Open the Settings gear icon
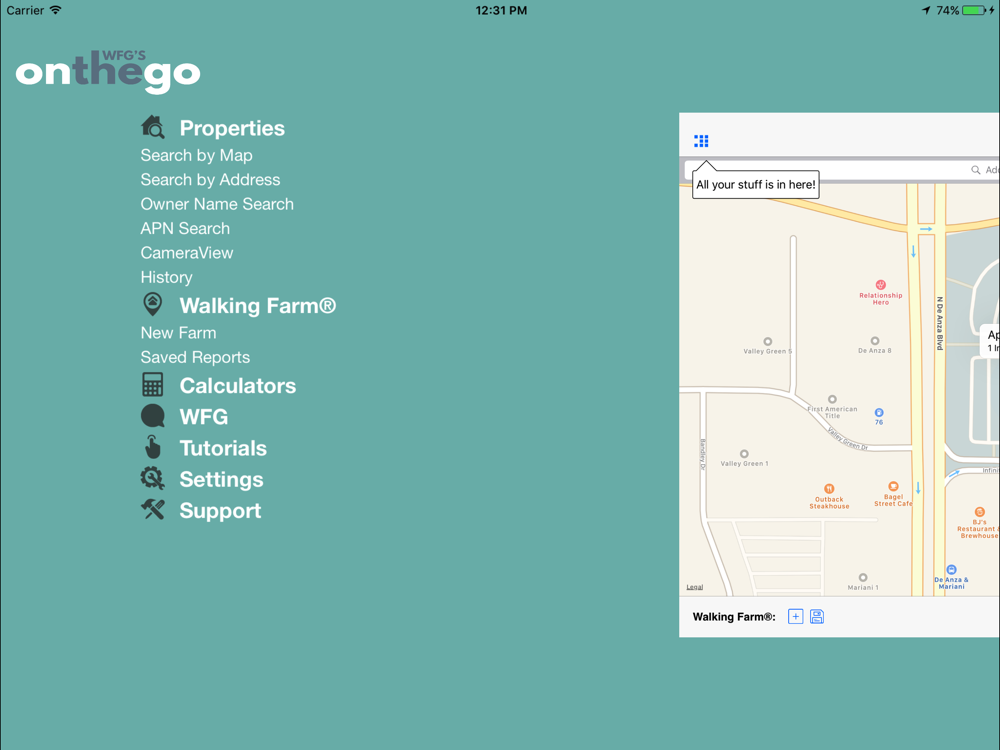This screenshot has width=1000, height=750. point(152,478)
